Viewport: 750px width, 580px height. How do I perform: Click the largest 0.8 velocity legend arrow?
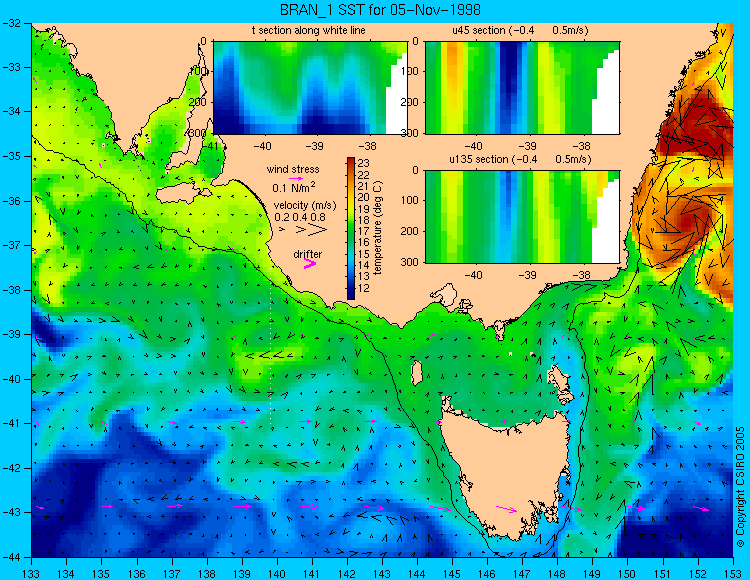(x=318, y=230)
